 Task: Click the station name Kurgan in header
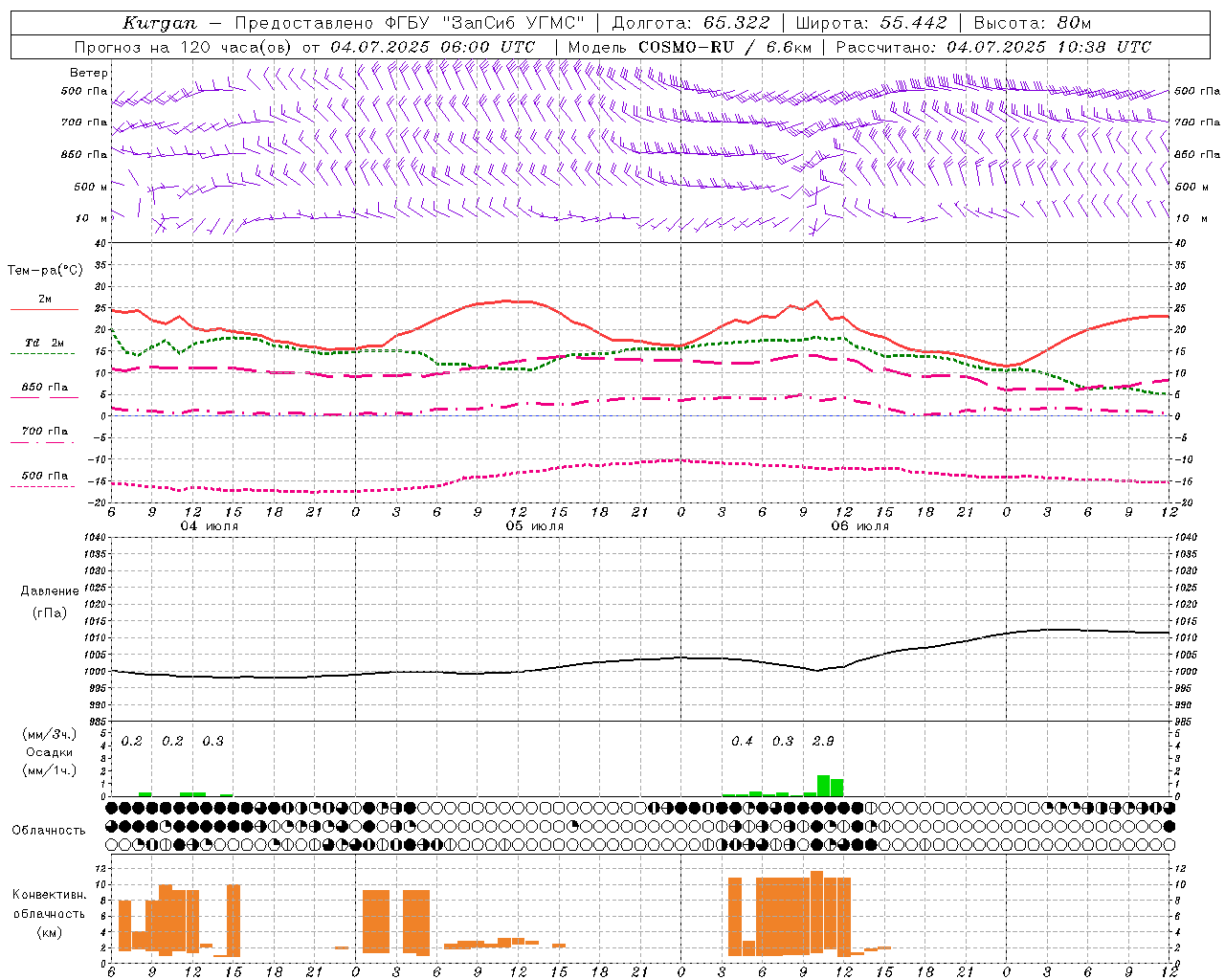click(x=159, y=23)
